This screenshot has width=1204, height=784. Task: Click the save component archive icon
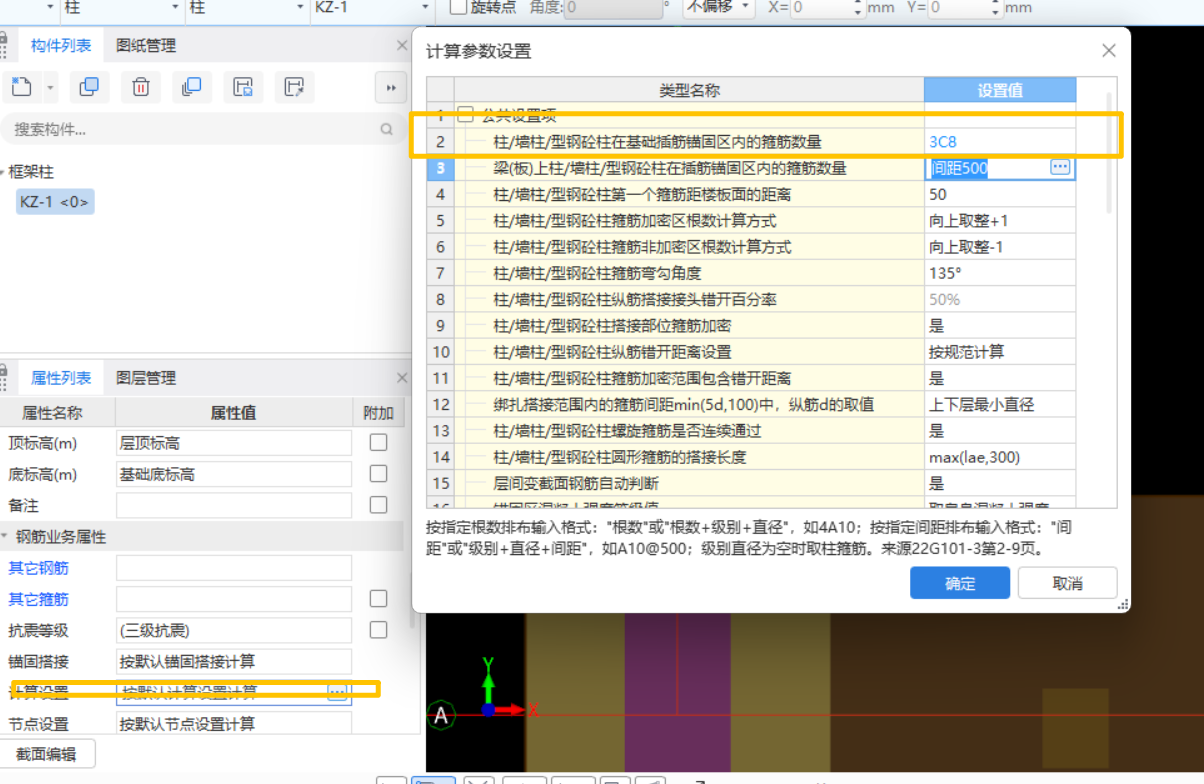[x=243, y=87]
